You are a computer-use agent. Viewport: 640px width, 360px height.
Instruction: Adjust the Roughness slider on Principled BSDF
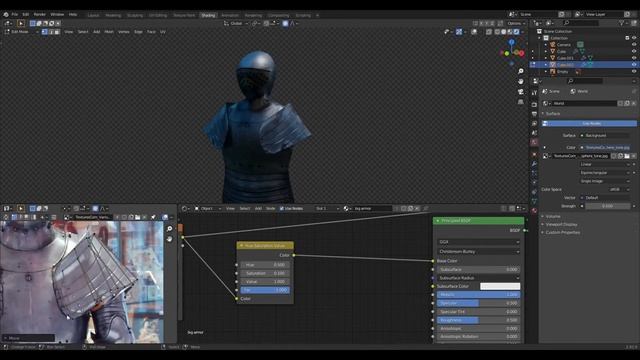click(x=479, y=320)
